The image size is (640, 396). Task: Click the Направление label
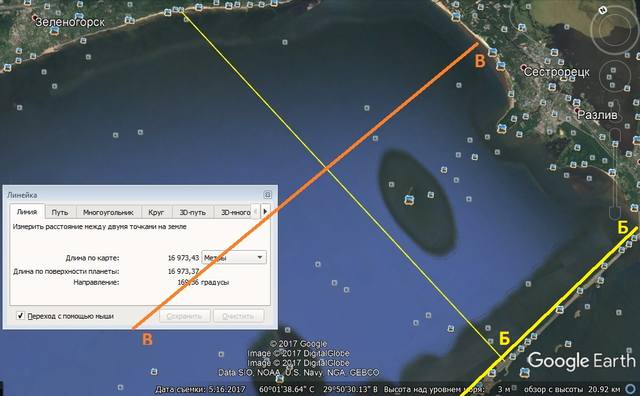click(x=96, y=282)
